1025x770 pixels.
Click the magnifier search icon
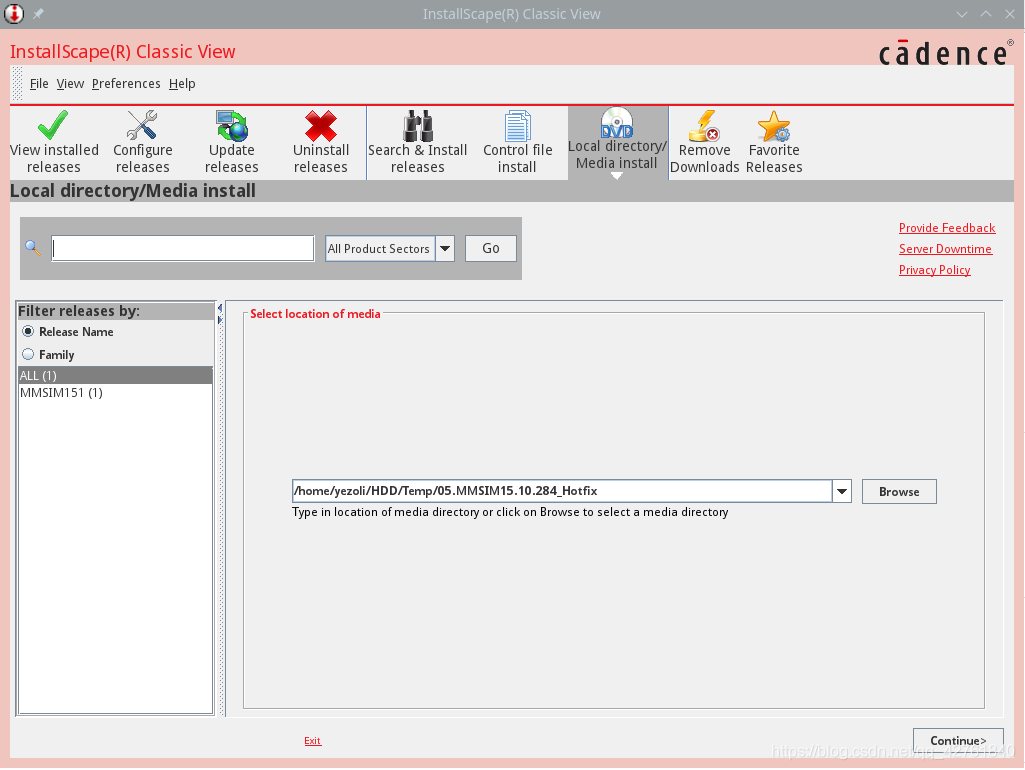pos(33,248)
